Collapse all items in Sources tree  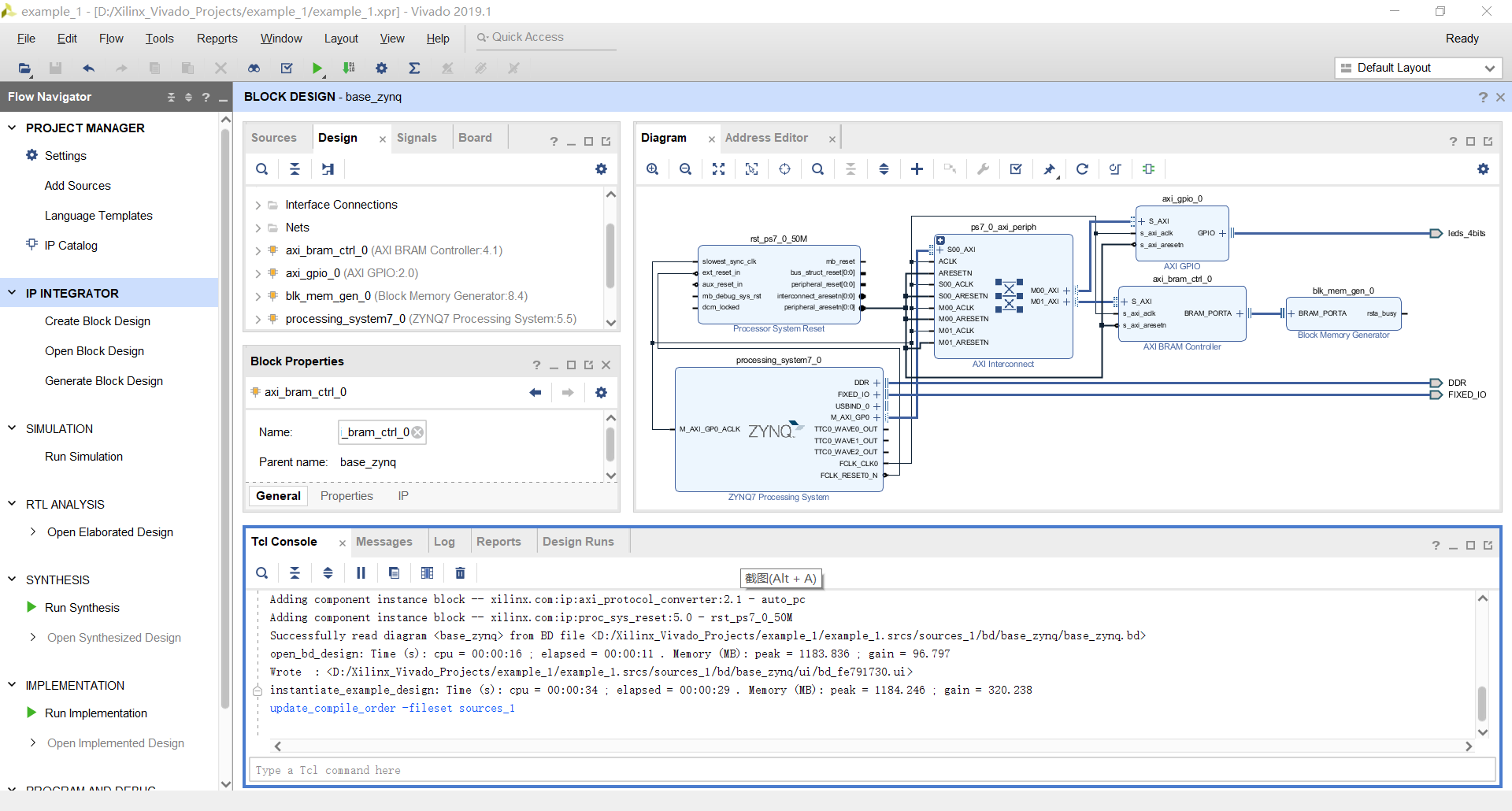[x=295, y=168]
